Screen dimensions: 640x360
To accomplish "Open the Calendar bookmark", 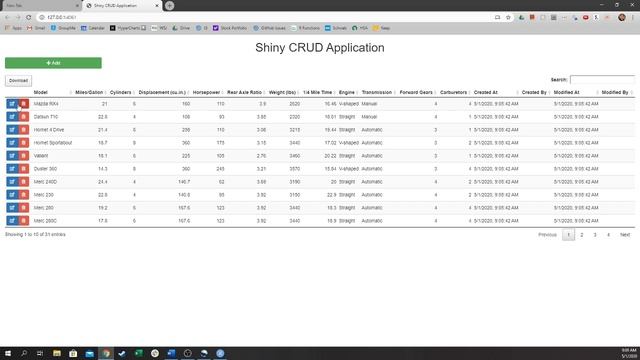I will (93, 28).
